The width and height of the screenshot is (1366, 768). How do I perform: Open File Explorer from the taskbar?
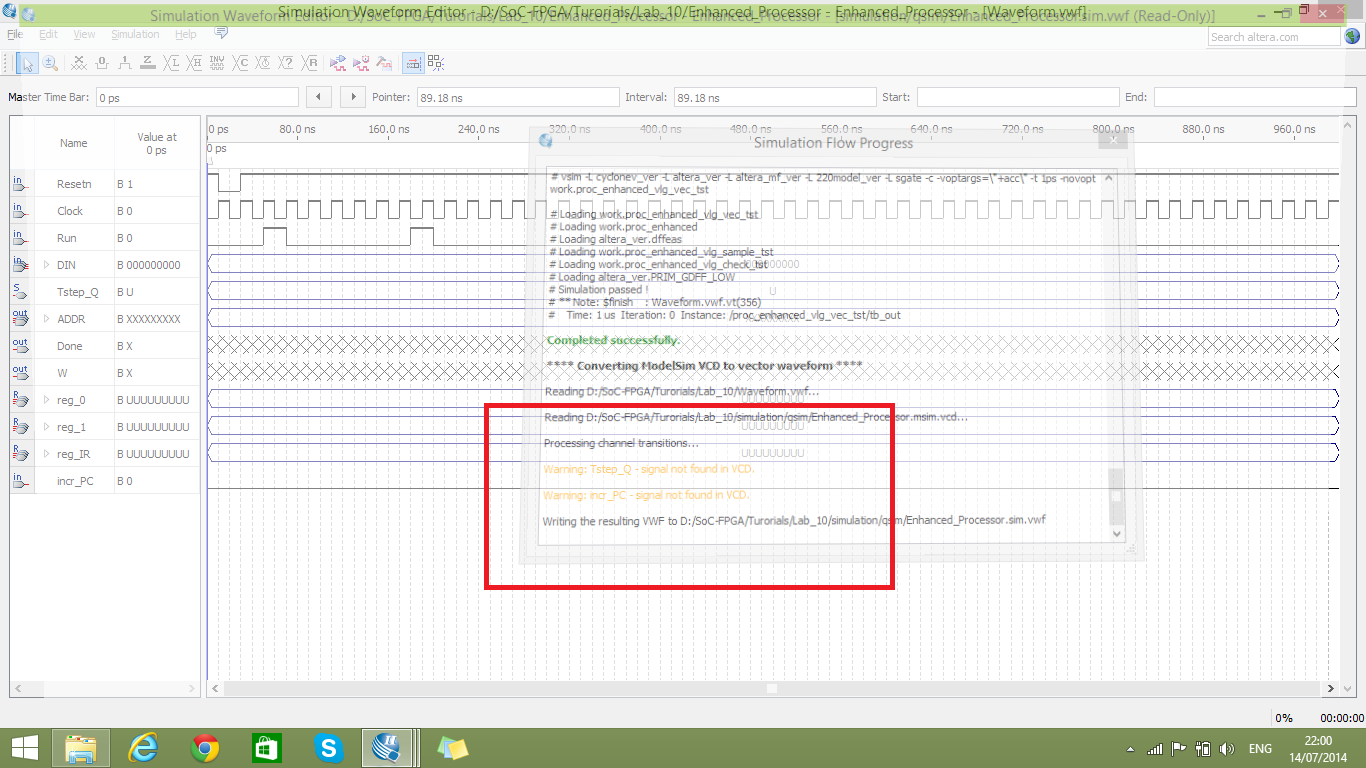click(81, 748)
